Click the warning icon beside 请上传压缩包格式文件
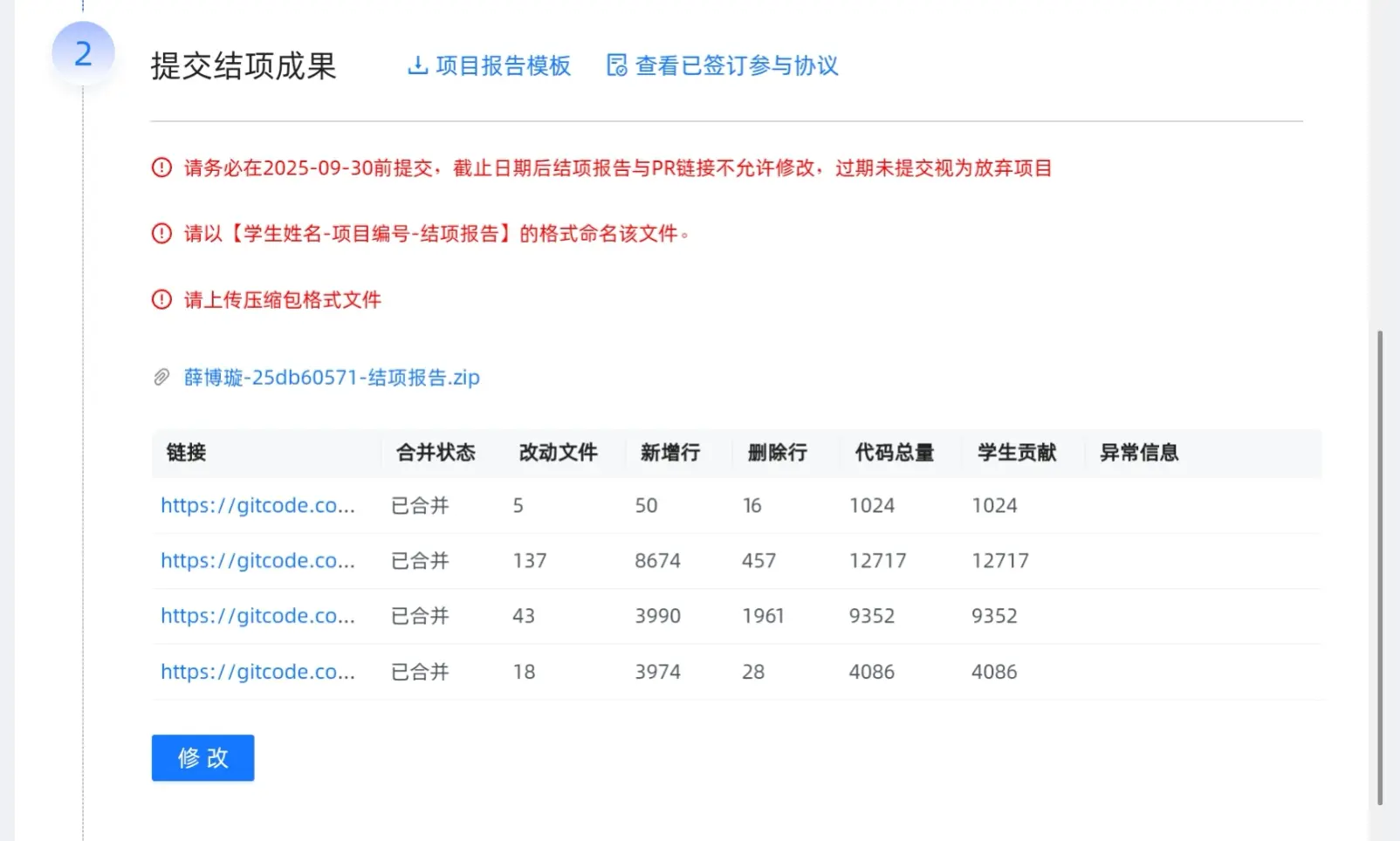The image size is (1400, 841). pos(161,299)
